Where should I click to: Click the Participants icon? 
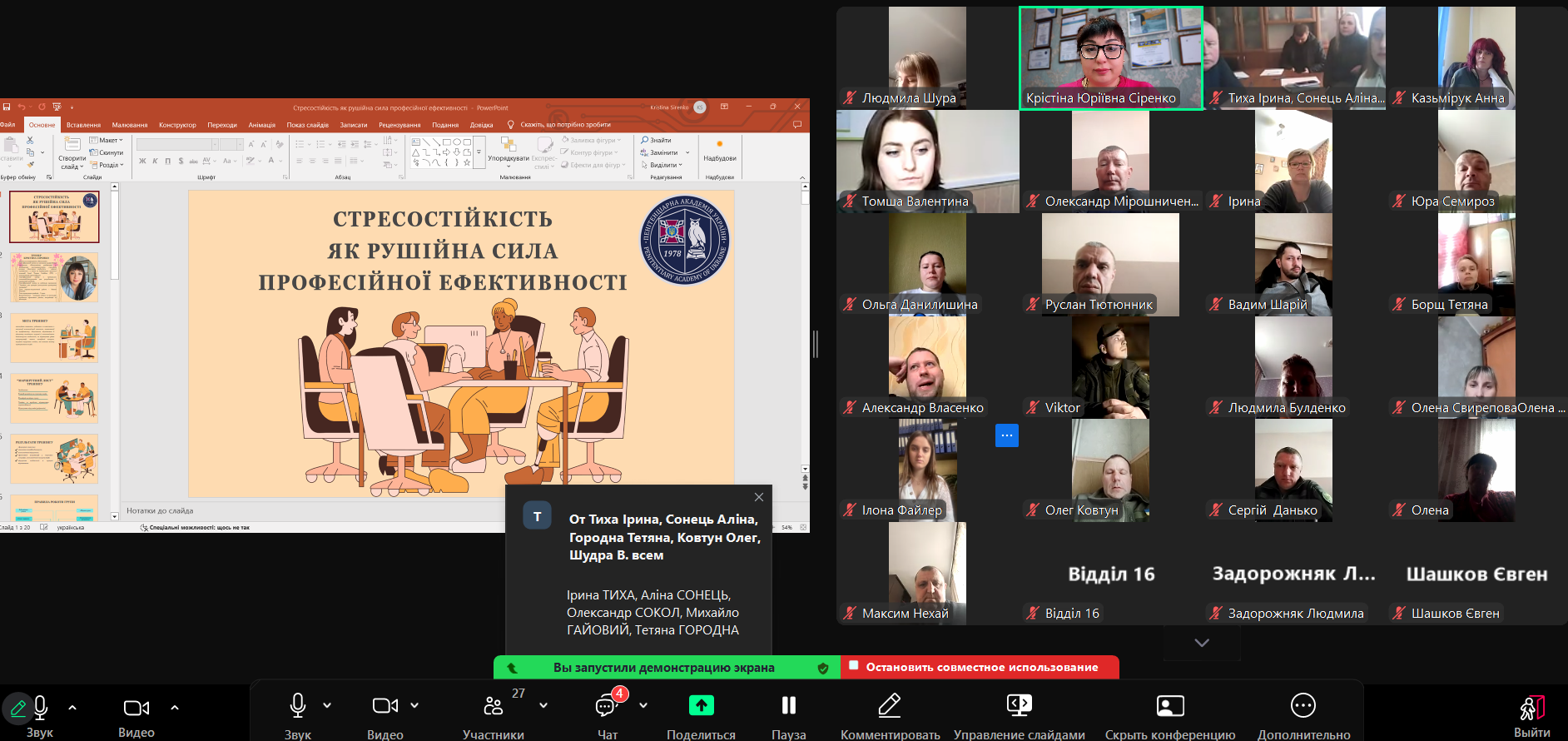[x=494, y=707]
